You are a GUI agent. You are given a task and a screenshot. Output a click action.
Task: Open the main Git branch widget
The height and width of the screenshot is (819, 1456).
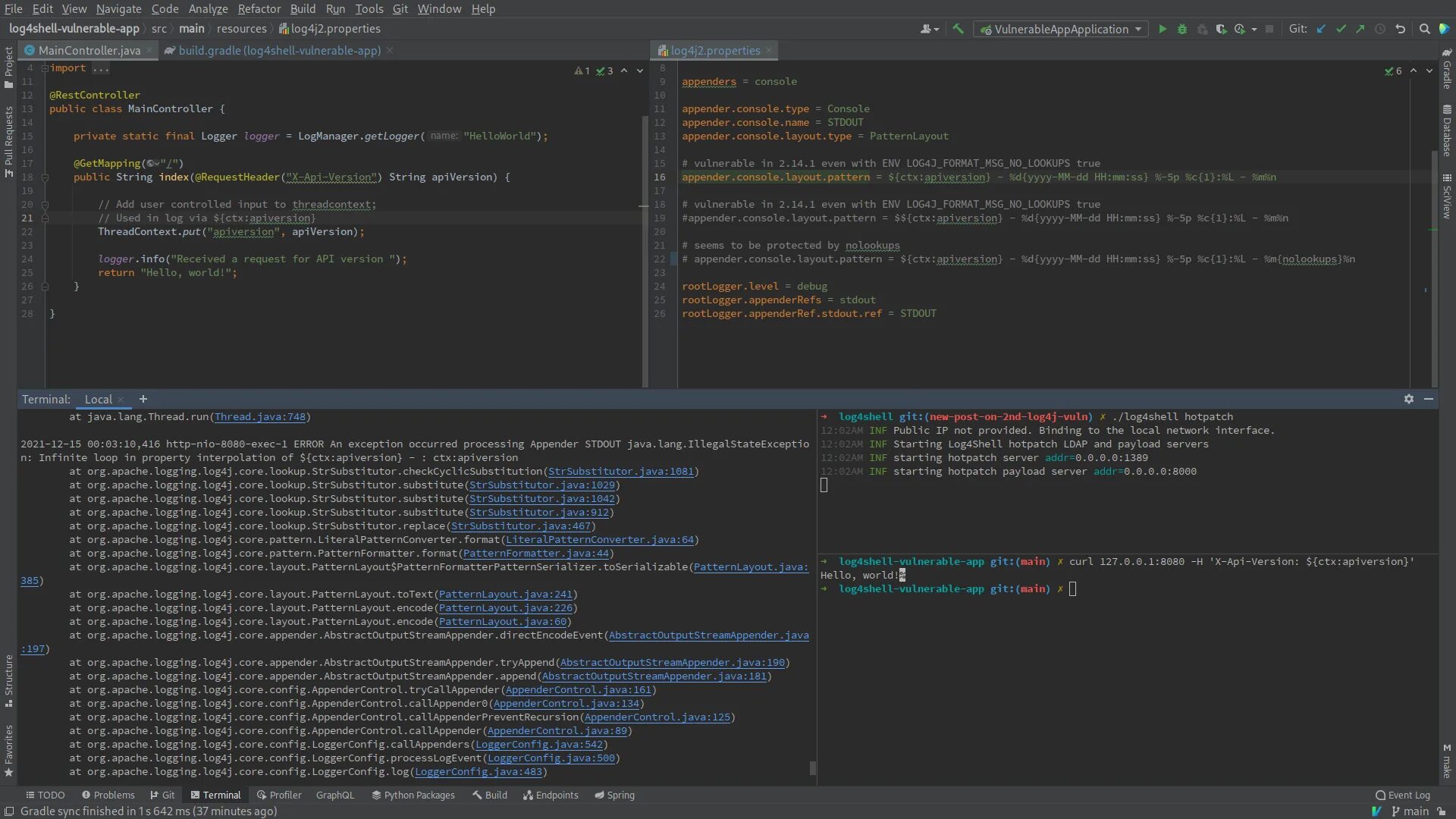[x=1410, y=811]
